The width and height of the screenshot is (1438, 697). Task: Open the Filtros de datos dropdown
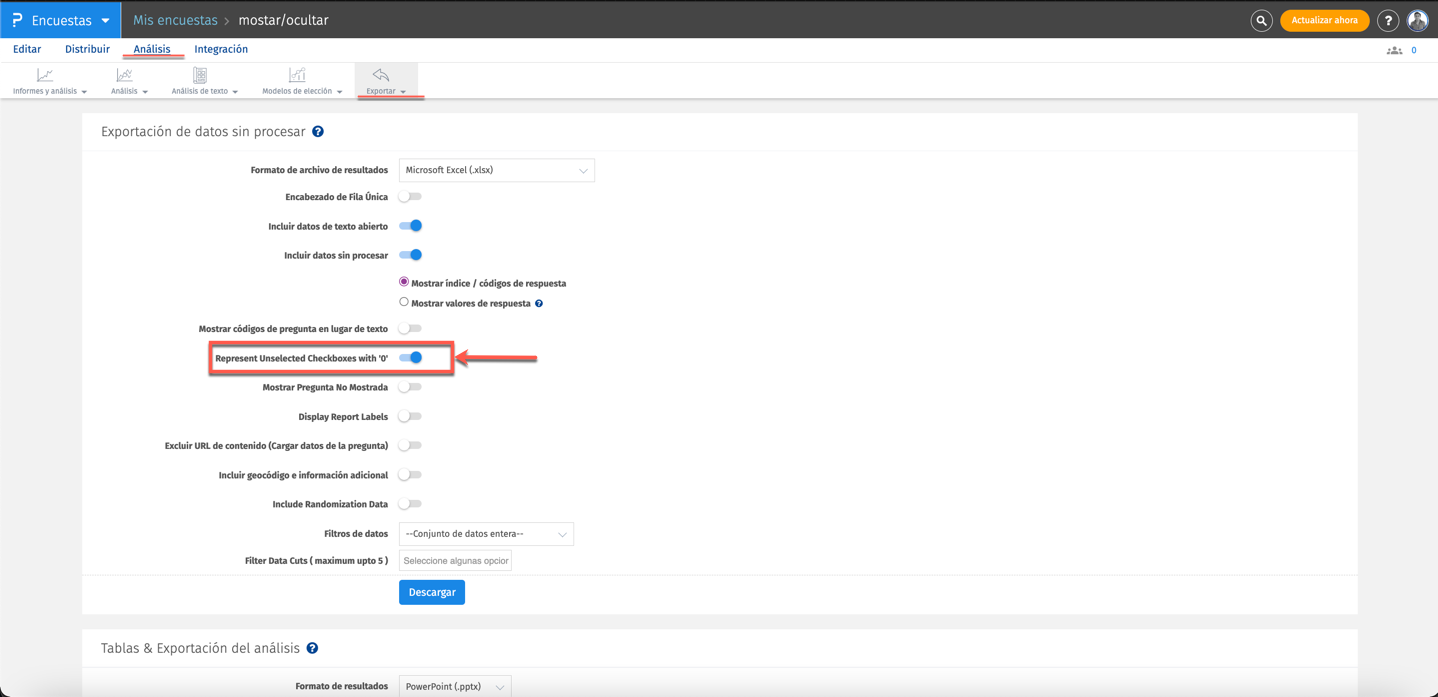click(486, 533)
